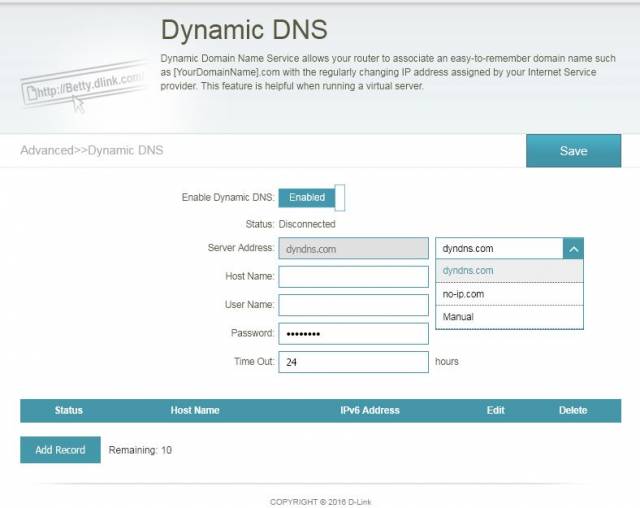
Task: Click the Edit column header
Action: click(x=495, y=410)
